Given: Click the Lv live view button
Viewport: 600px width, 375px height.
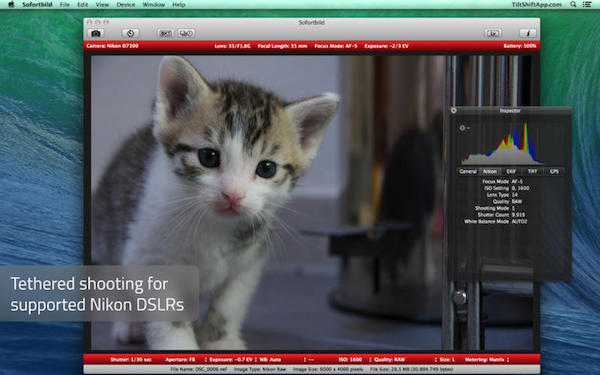Looking at the screenshot, I should [493, 33].
